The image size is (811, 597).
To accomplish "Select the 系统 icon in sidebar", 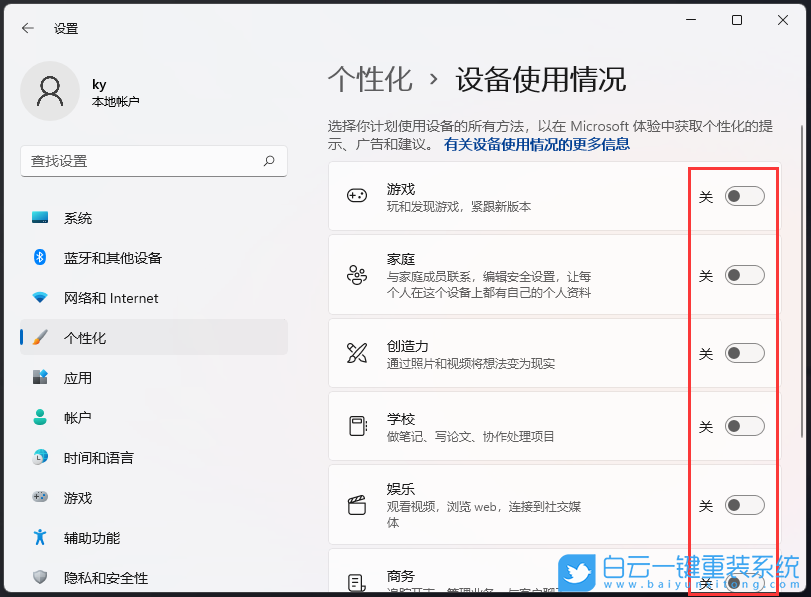I will (x=40, y=217).
